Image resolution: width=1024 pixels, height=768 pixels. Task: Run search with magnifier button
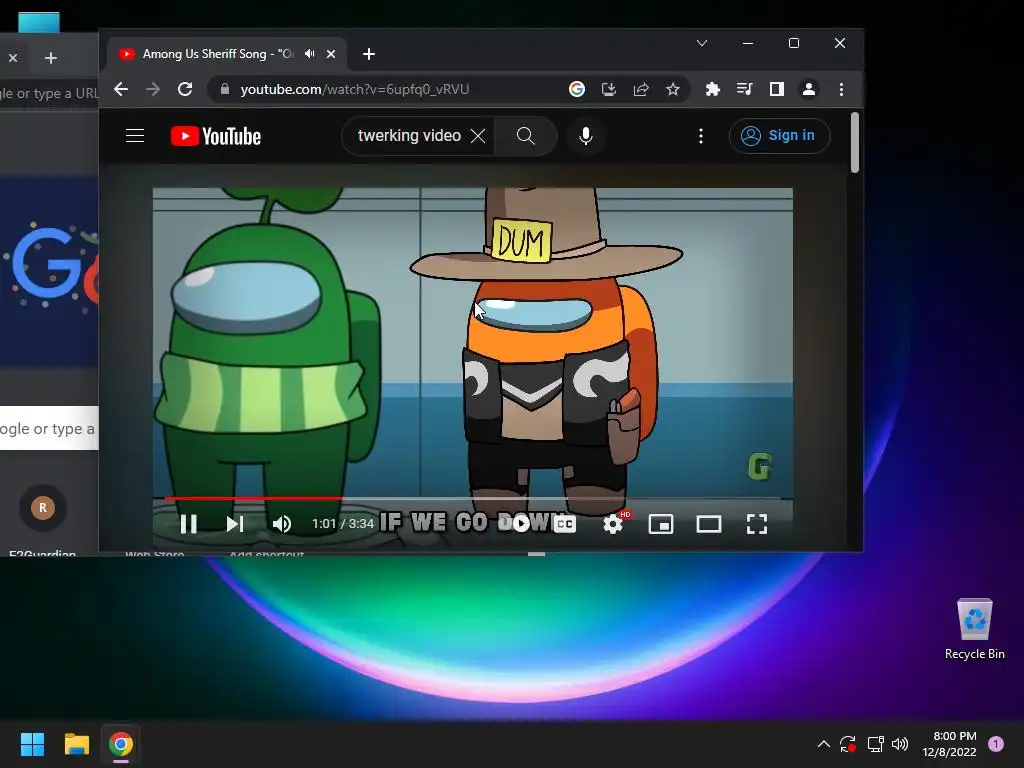[526, 136]
